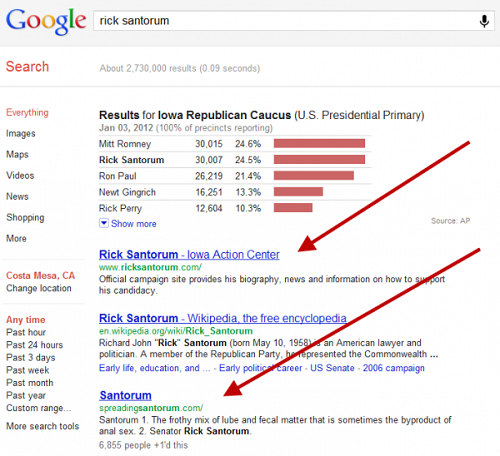This screenshot has width=500, height=456.
Task: Filter results to Past 3 days
Action: coord(31,358)
